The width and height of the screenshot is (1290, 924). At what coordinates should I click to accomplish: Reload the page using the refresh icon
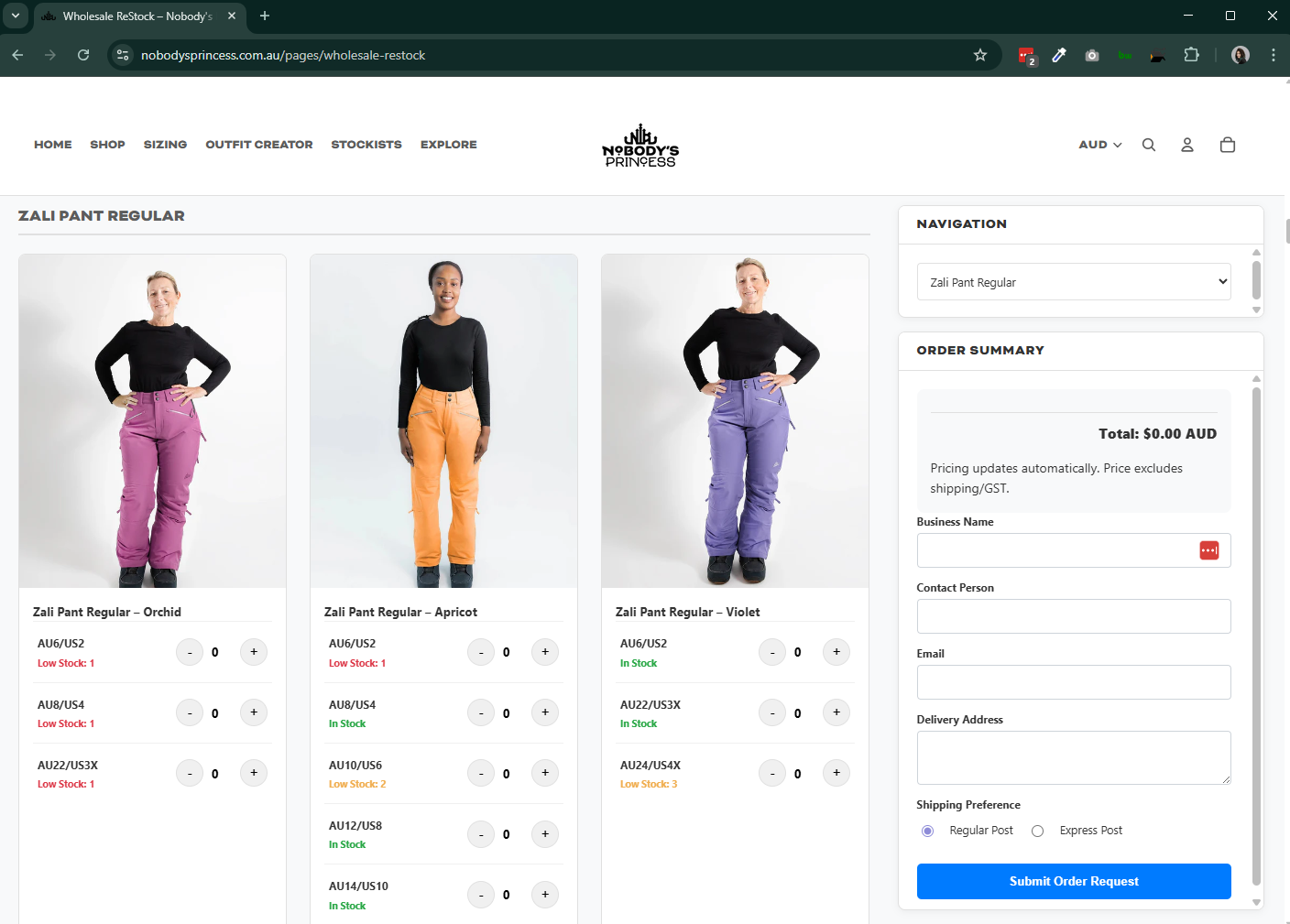(x=83, y=55)
